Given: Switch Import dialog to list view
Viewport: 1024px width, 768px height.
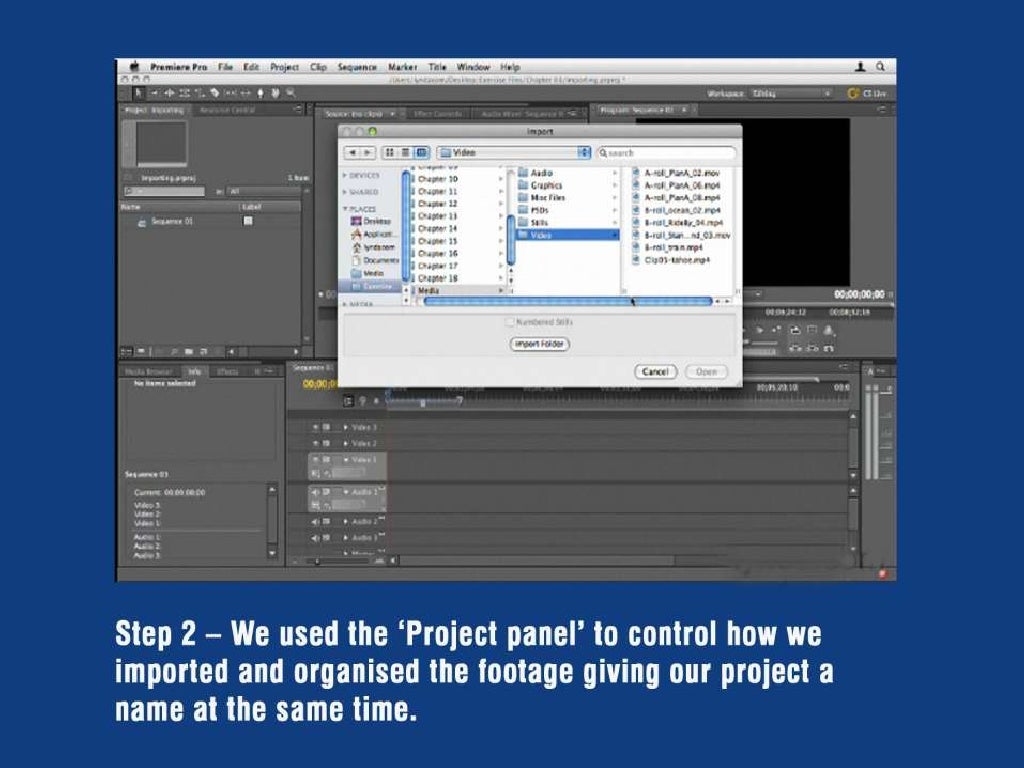Looking at the screenshot, I should (x=406, y=152).
